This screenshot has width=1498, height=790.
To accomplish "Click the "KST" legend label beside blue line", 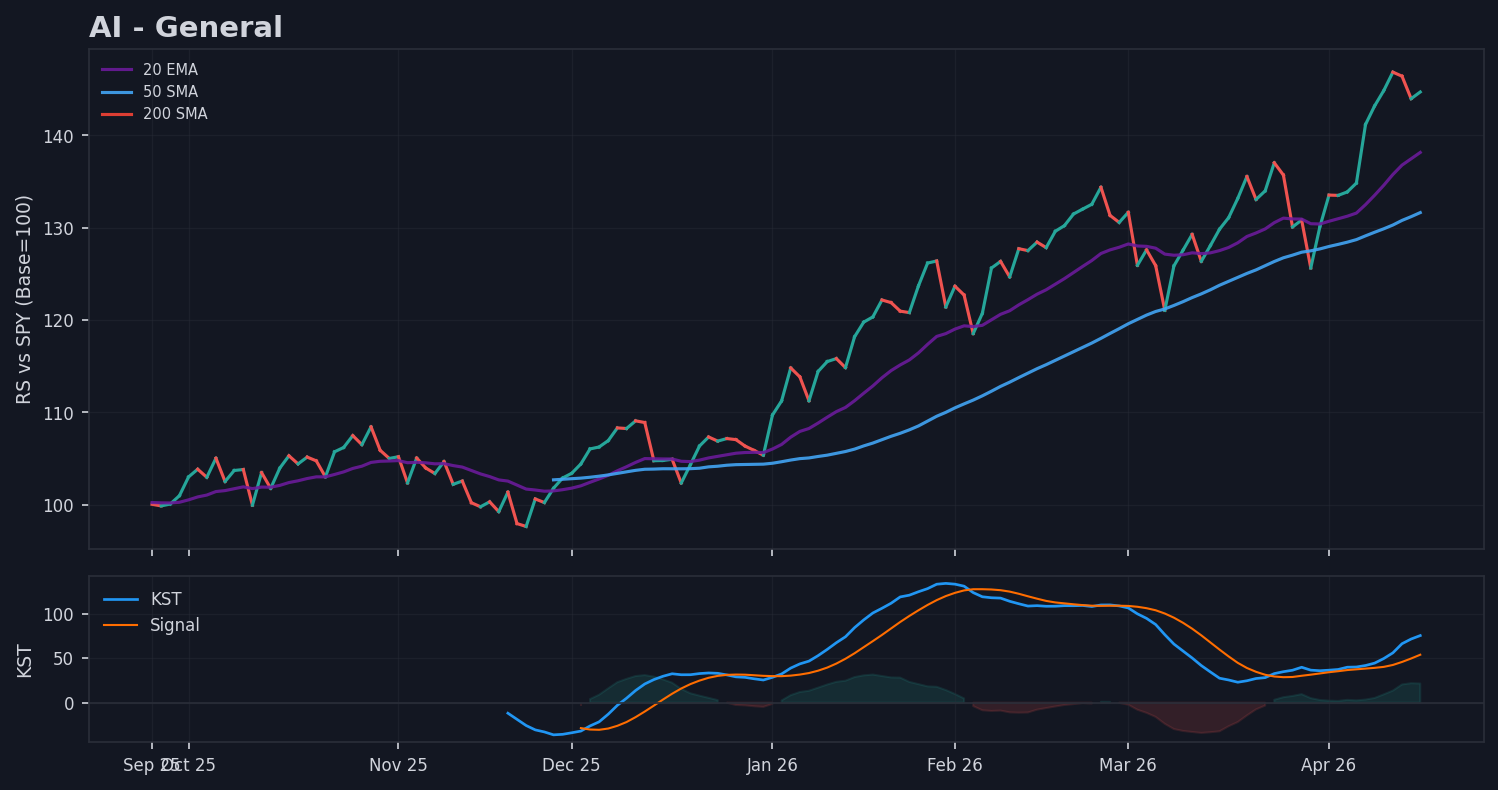I will point(166,599).
